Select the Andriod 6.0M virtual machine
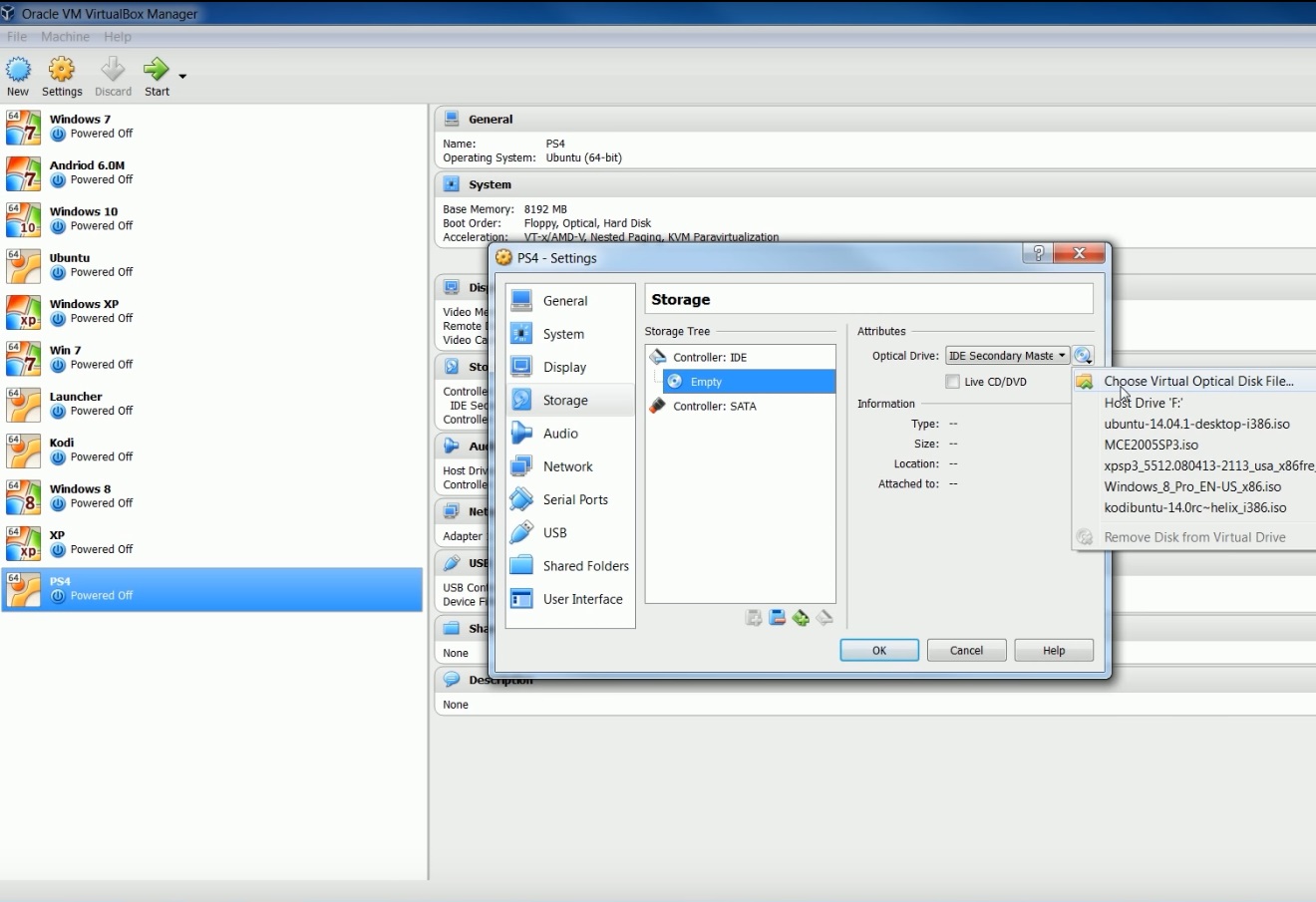 tap(211, 172)
